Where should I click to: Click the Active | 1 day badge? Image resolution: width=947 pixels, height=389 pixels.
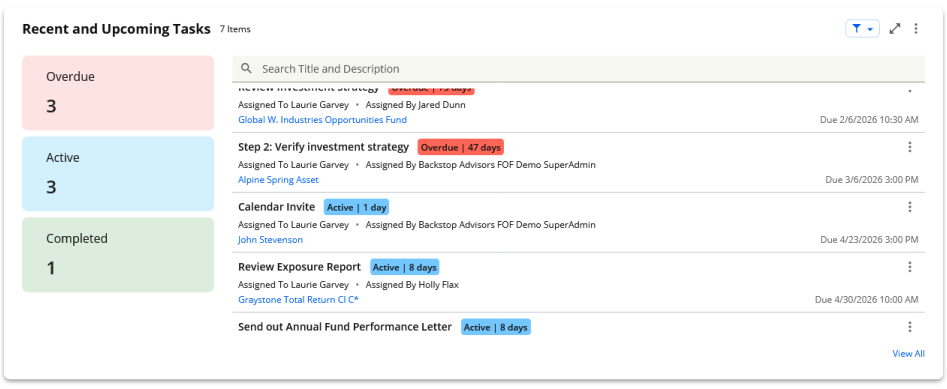[356, 207]
